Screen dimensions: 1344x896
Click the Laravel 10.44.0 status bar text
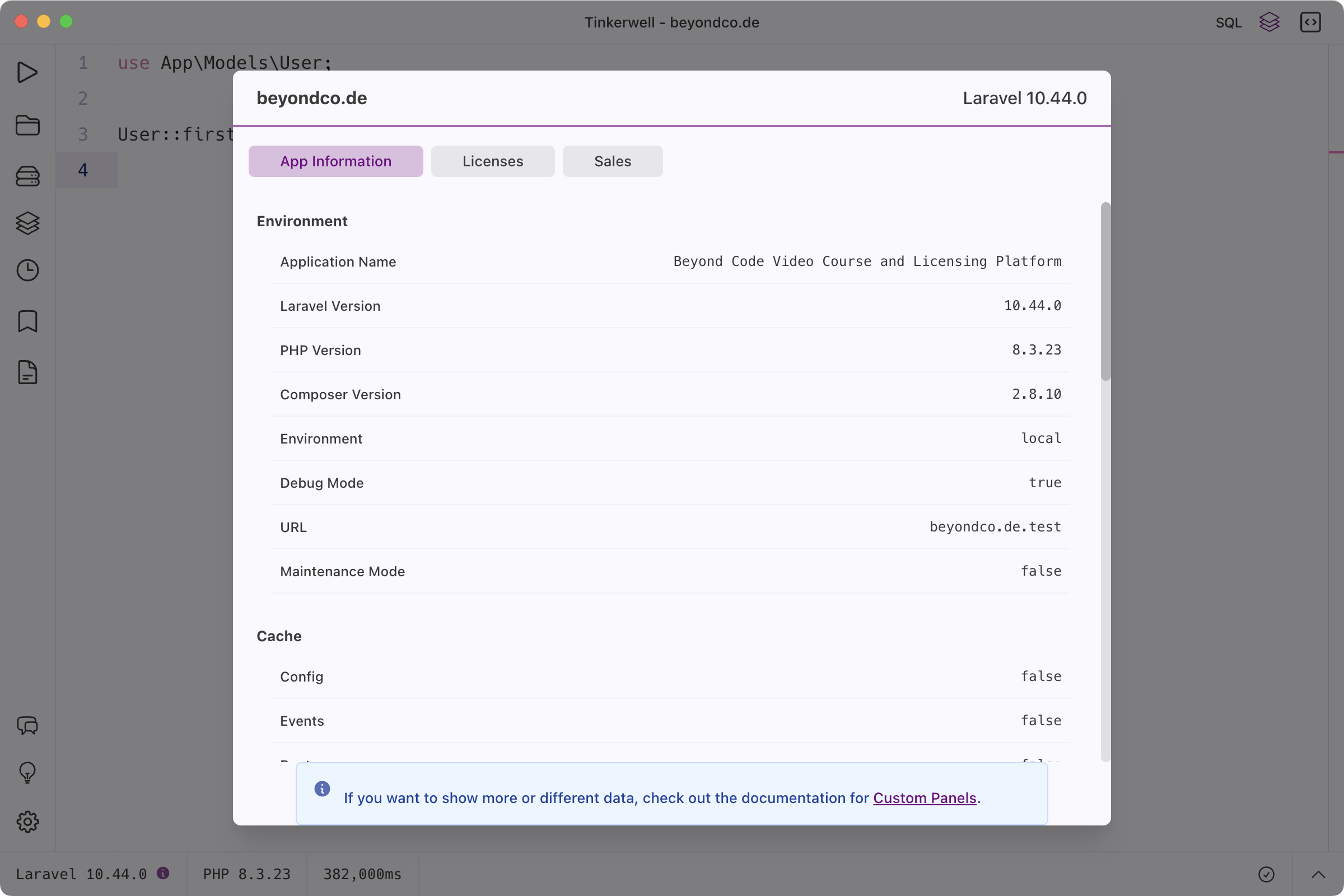click(81, 874)
